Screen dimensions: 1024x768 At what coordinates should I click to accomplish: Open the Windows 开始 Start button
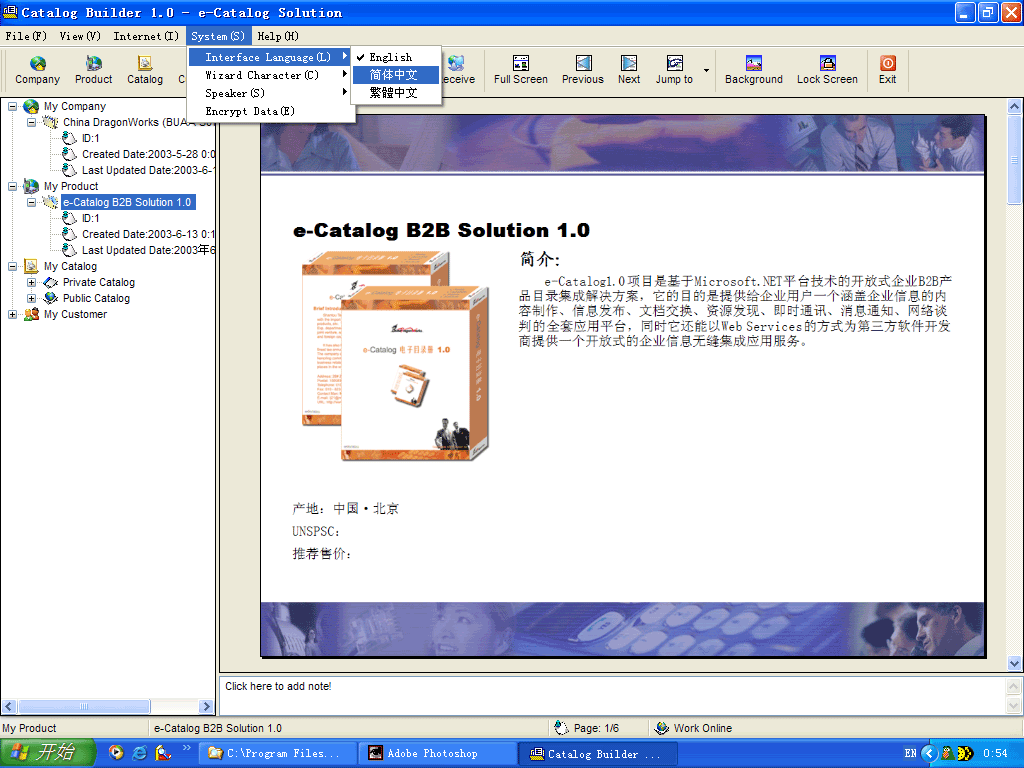click(48, 753)
